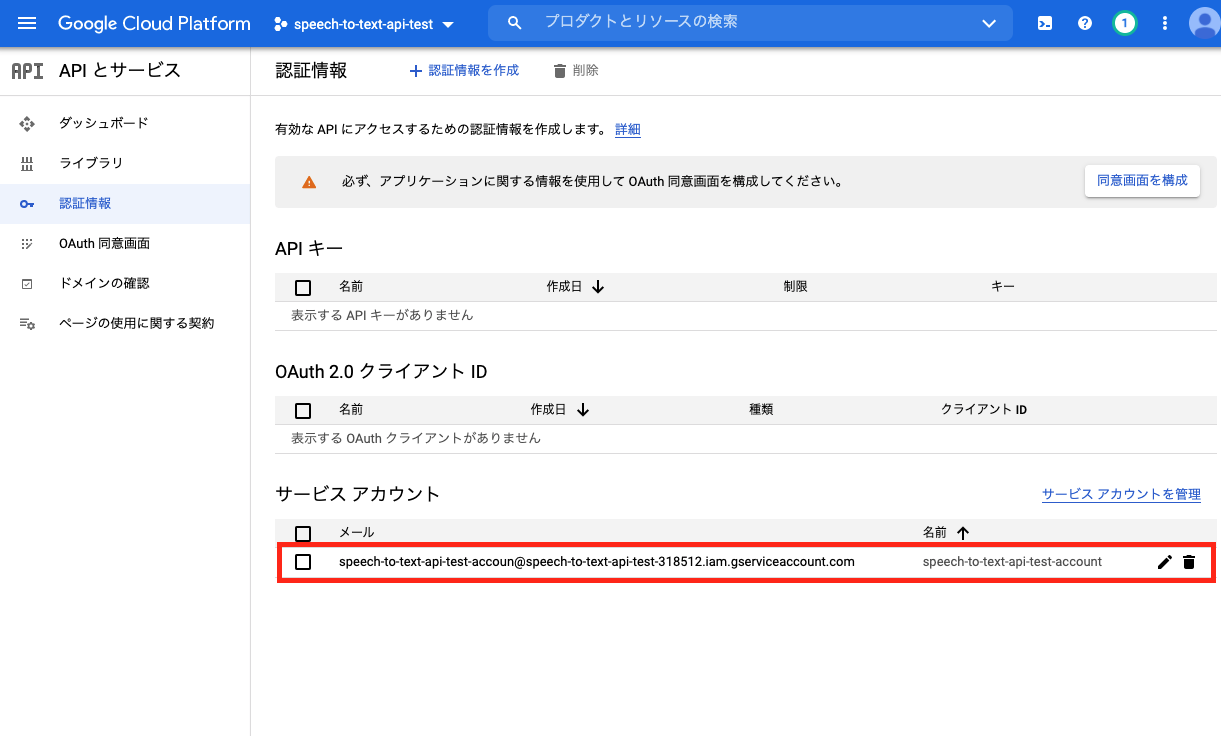Click the 同意画面を構成 button
This screenshot has height=736, width=1221.
[1141, 181]
